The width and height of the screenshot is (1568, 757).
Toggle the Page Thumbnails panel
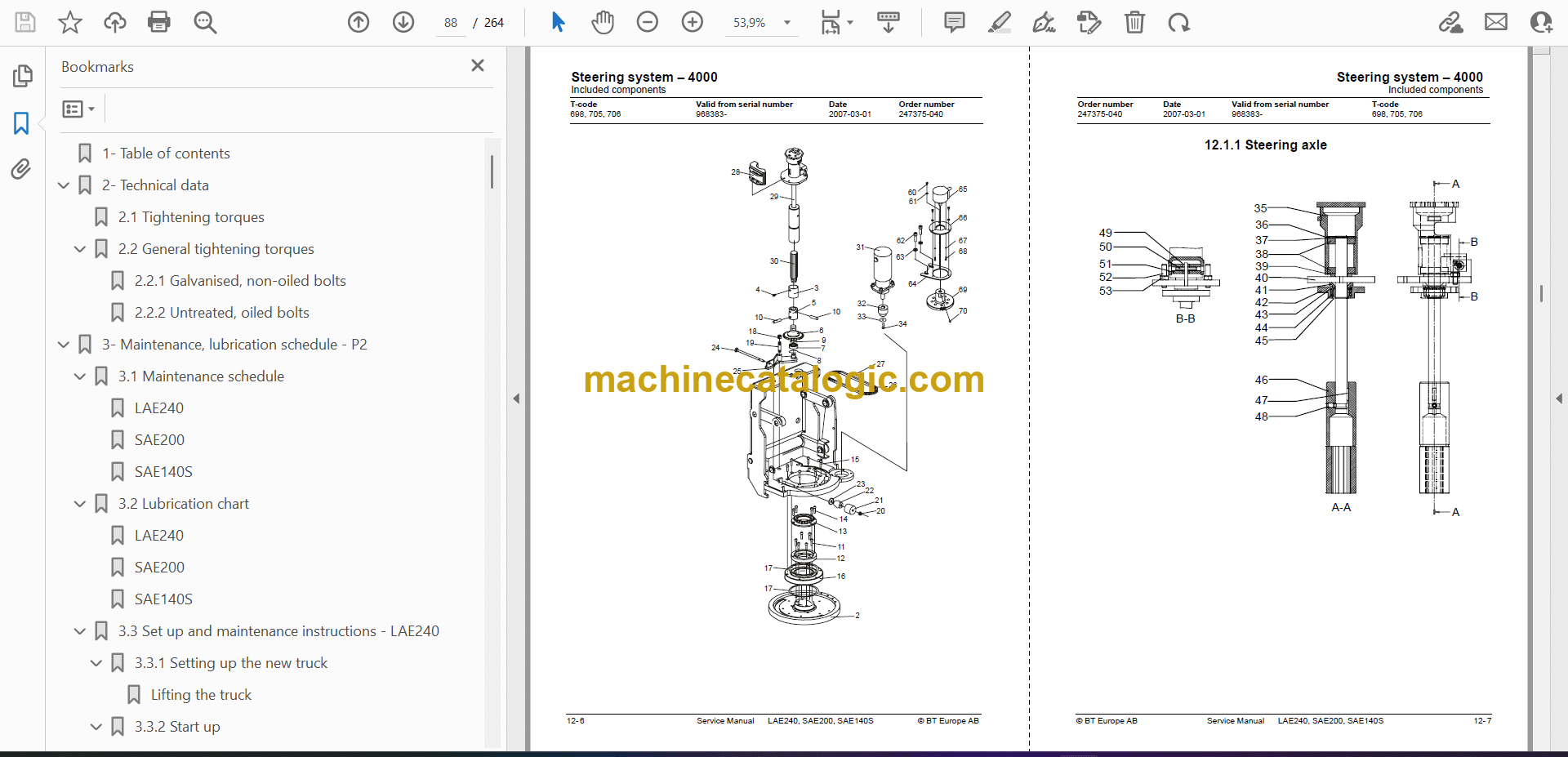pyautogui.click(x=22, y=76)
